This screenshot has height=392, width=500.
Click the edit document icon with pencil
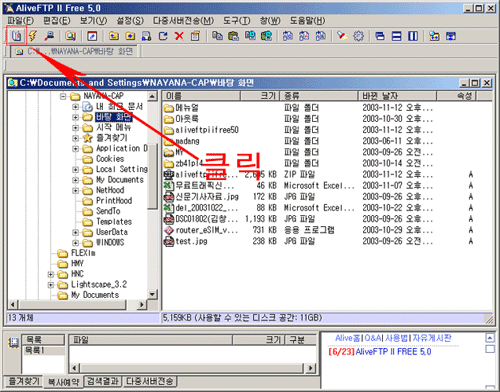coord(92,36)
